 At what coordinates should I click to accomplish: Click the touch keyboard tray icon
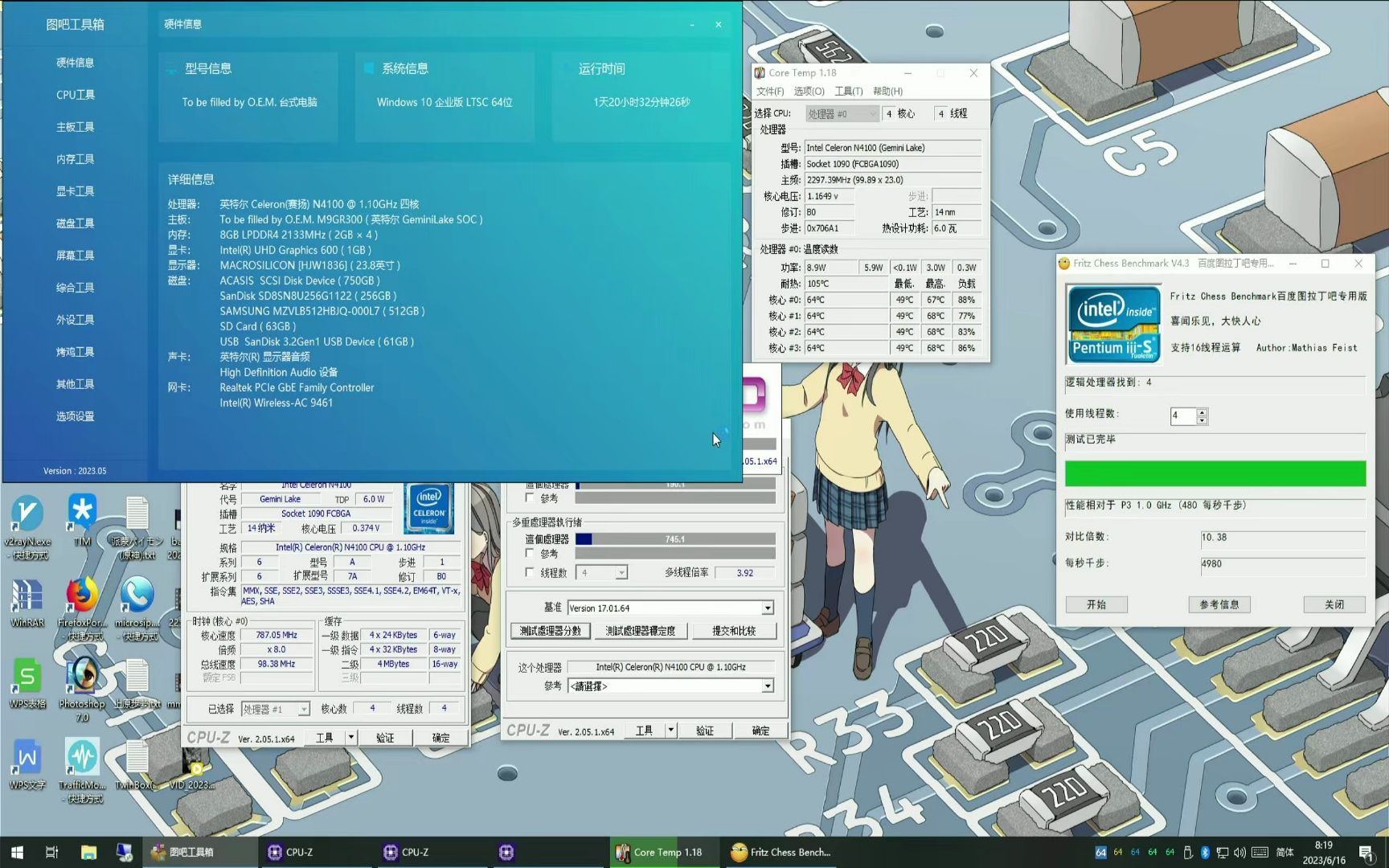pos(1260,852)
